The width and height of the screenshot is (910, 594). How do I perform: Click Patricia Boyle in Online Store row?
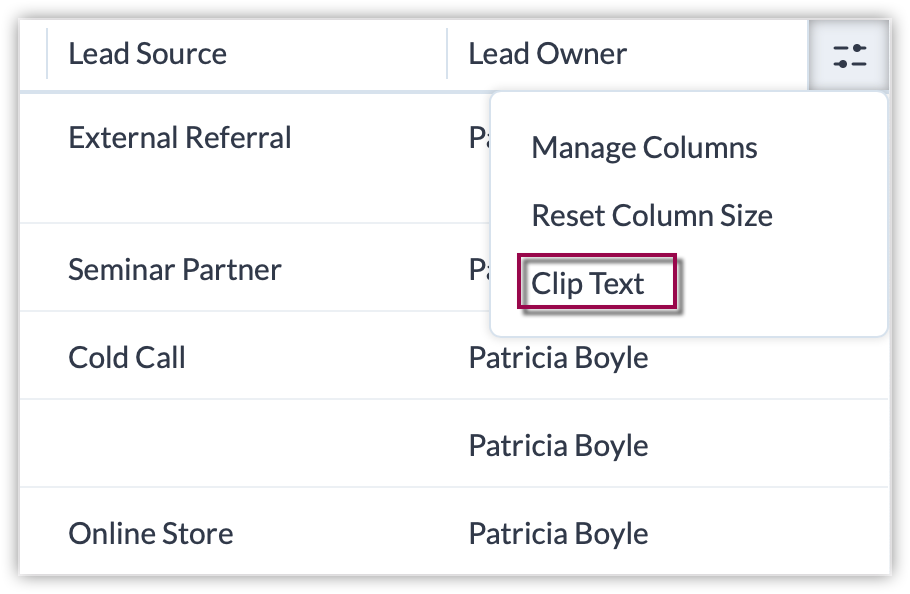[x=558, y=533]
